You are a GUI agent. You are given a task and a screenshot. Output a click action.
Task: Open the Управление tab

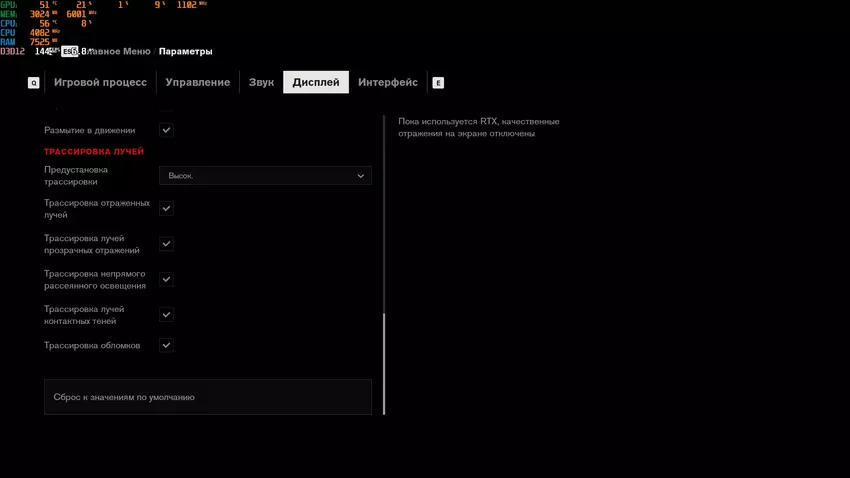(x=197, y=82)
